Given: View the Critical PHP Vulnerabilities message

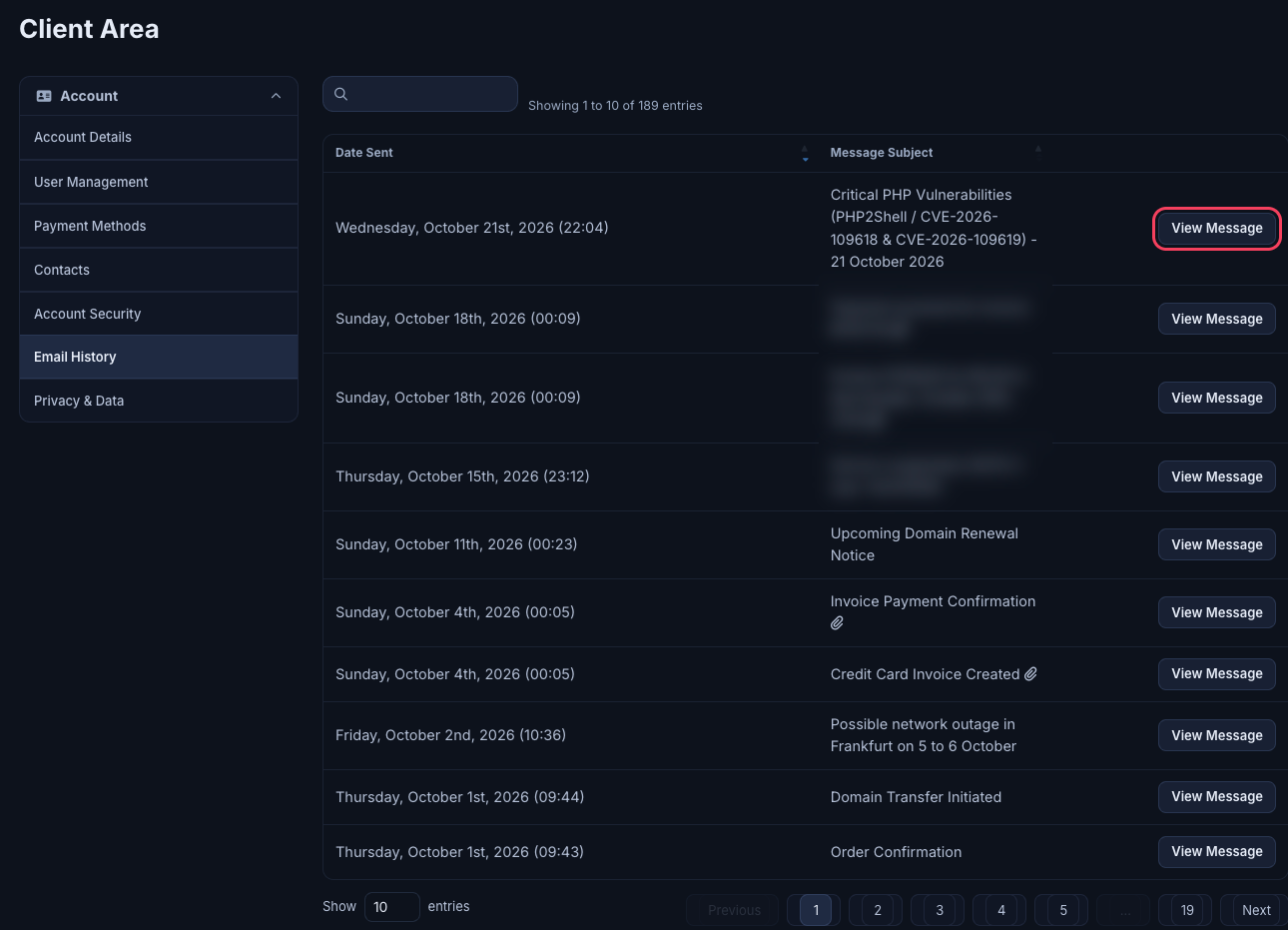Looking at the screenshot, I should [x=1217, y=228].
